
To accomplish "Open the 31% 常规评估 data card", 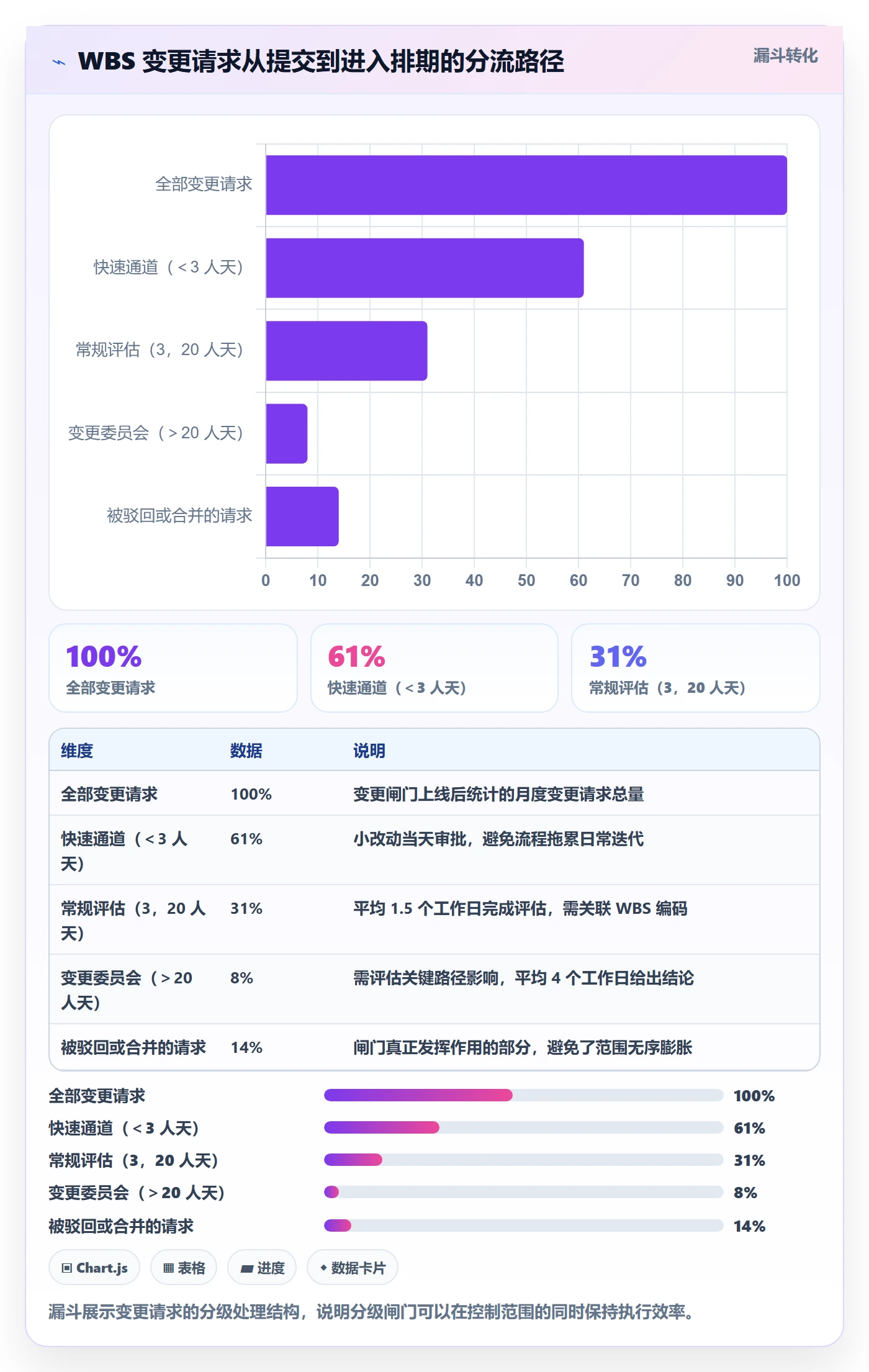I will tap(696, 668).
